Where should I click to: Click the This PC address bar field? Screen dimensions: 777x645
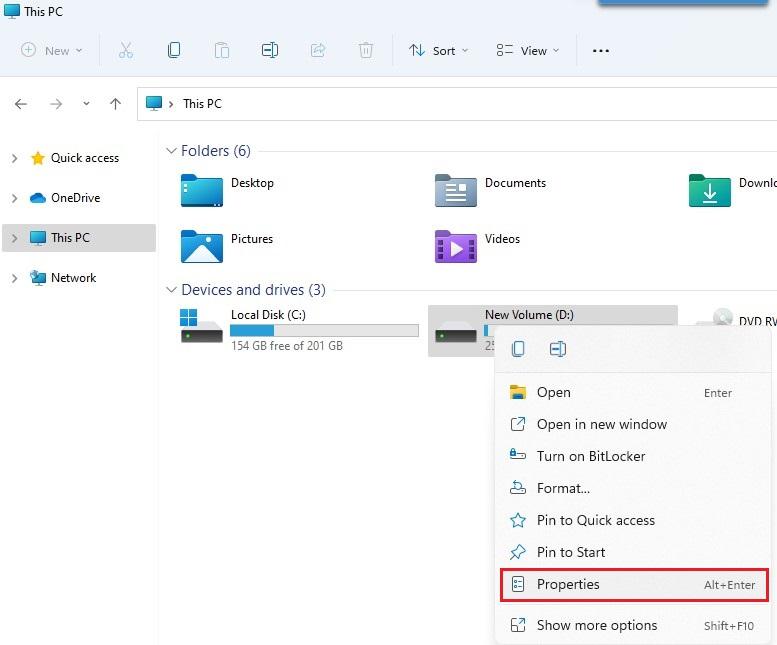450,104
